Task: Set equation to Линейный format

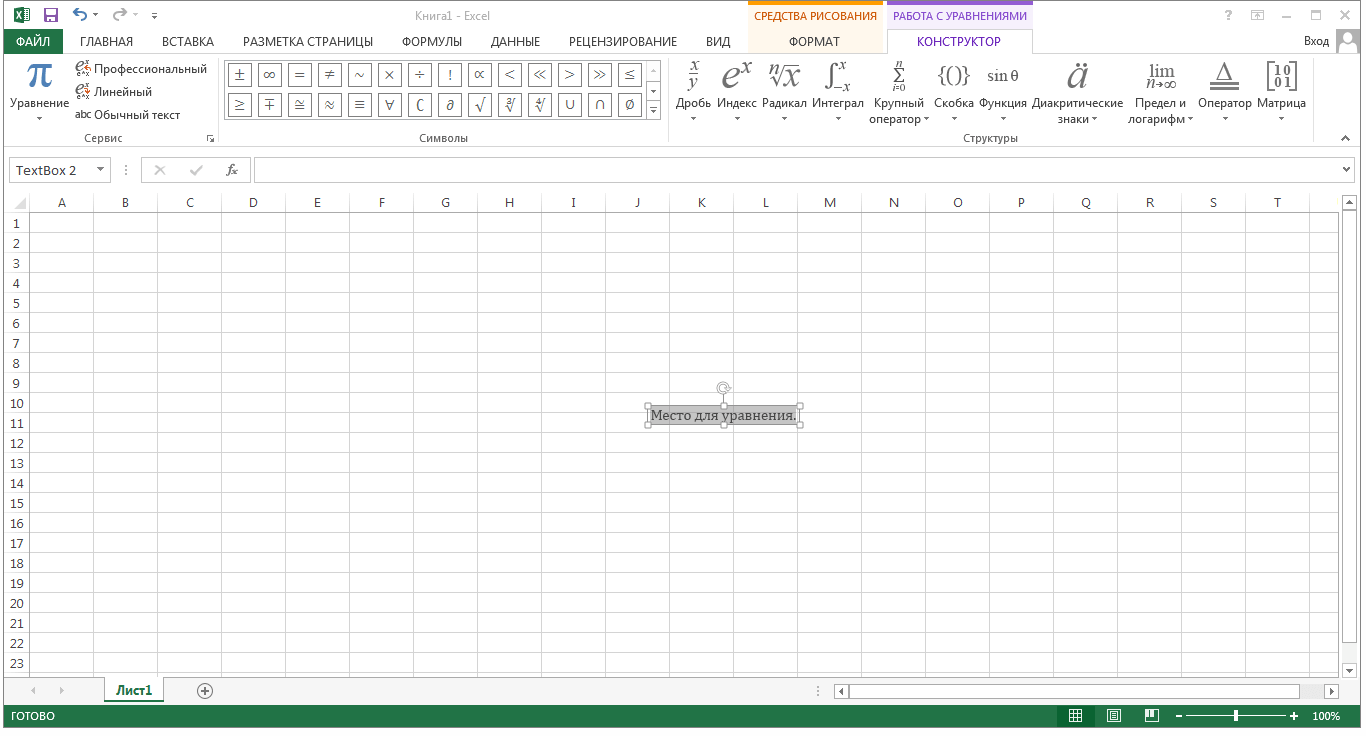Action: tap(114, 92)
